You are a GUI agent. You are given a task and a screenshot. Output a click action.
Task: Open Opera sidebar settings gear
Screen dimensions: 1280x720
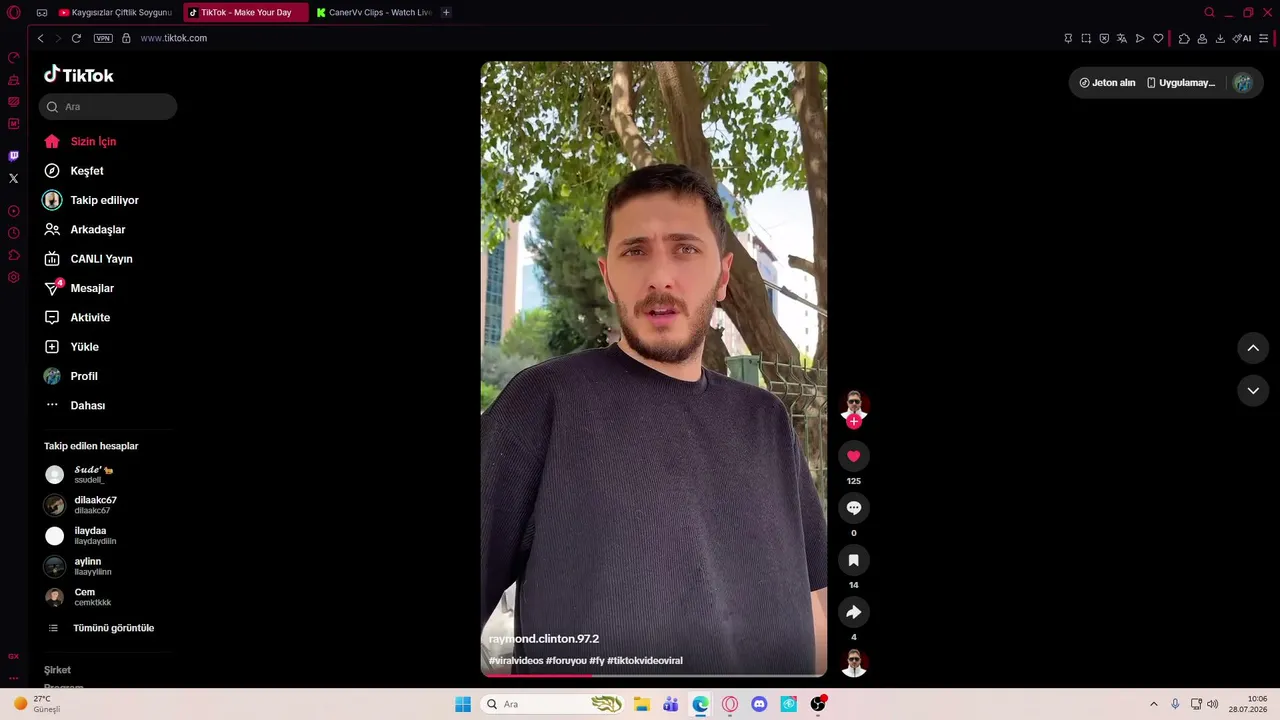click(x=13, y=277)
